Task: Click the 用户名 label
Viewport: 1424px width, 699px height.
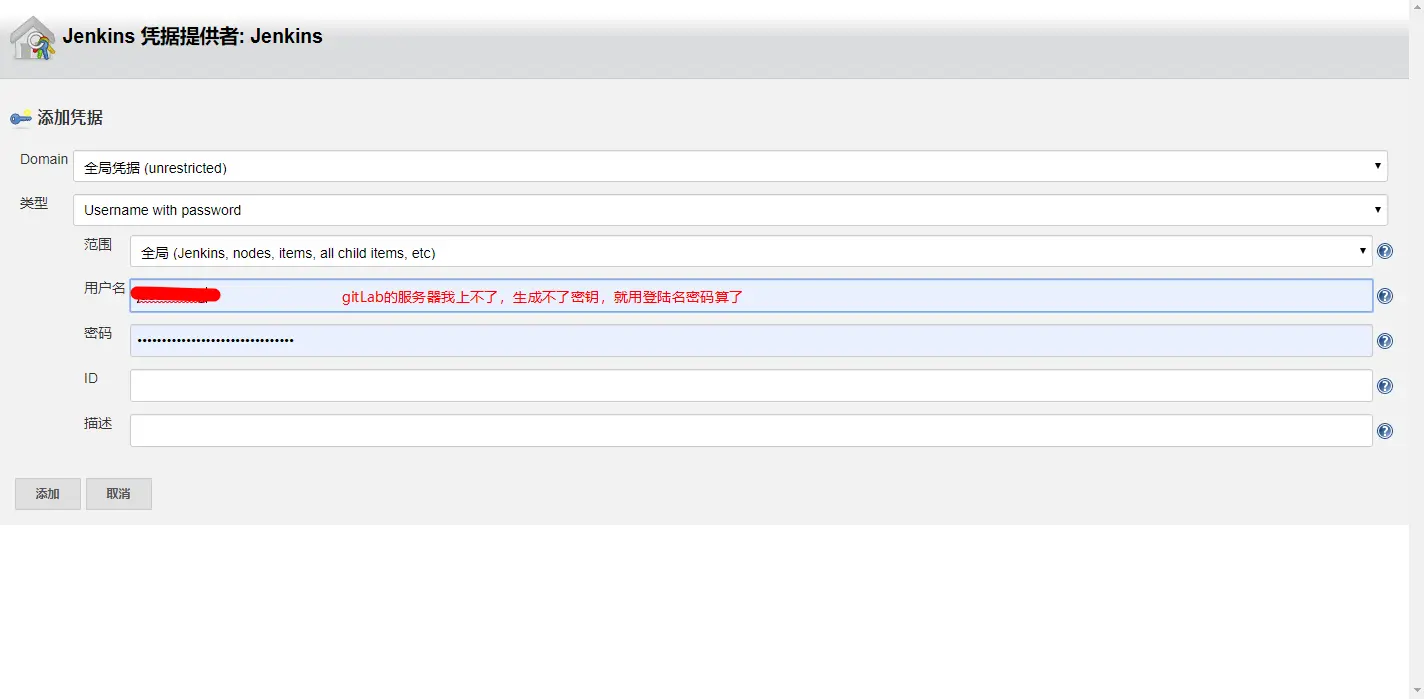Action: tap(105, 288)
